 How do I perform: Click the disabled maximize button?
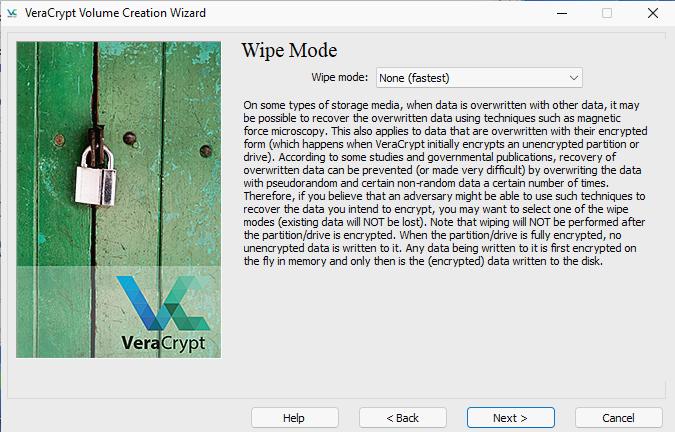(x=607, y=13)
